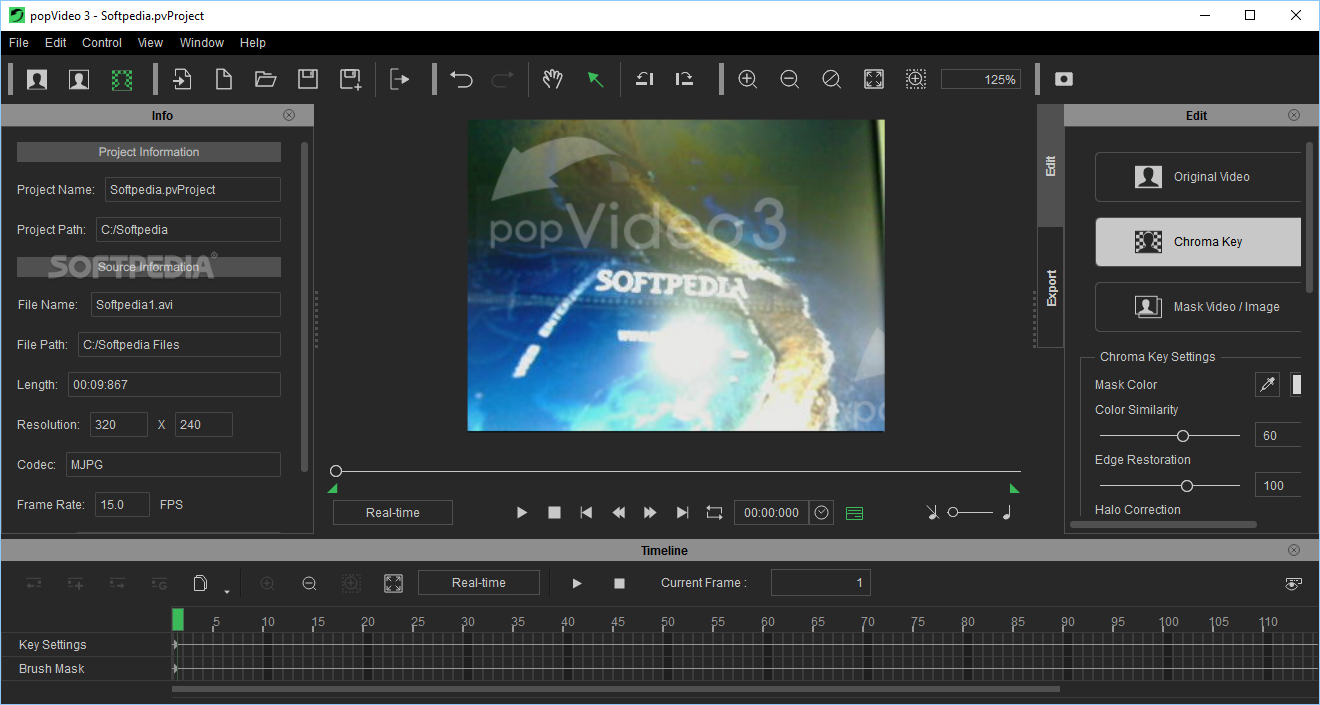This screenshot has width=1320, height=705.
Task: Click the Color Similarity slider handle
Action: 1183,436
